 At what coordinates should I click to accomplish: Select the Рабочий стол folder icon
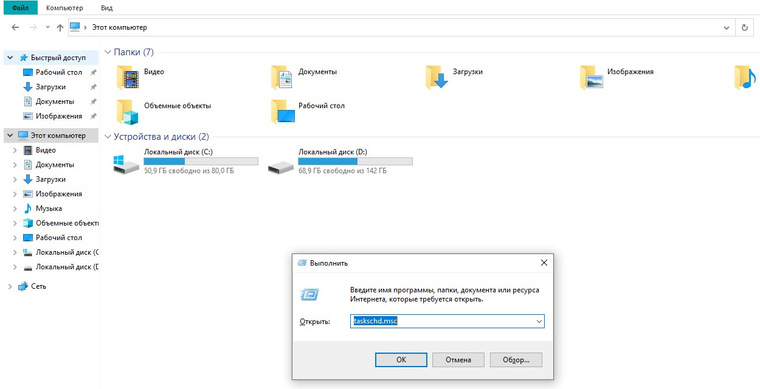click(x=283, y=111)
